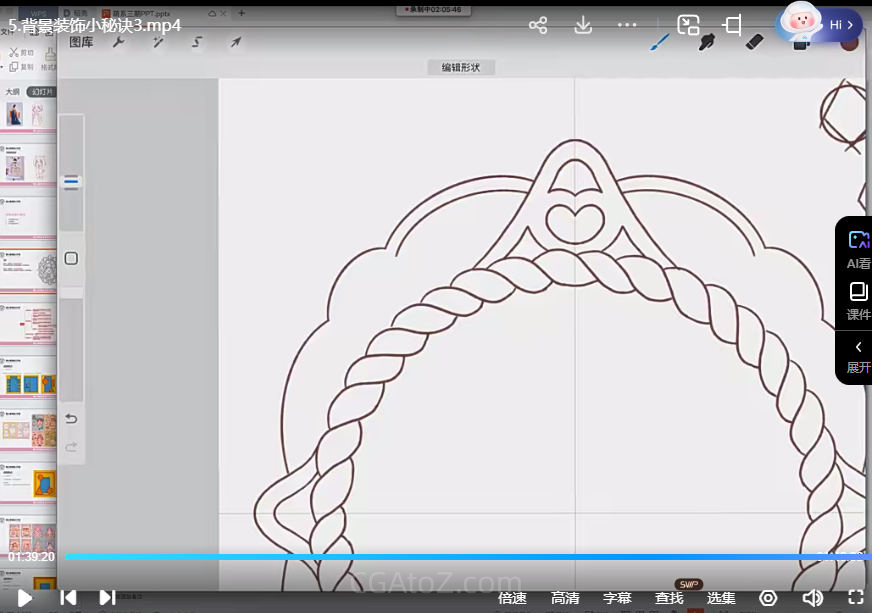Image resolution: width=872 pixels, height=613 pixels.
Task: Open the three-dot more options menu
Action: coord(627,25)
